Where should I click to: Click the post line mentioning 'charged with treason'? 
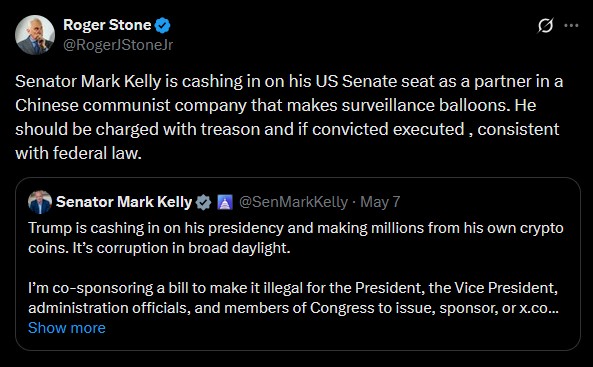click(x=287, y=129)
